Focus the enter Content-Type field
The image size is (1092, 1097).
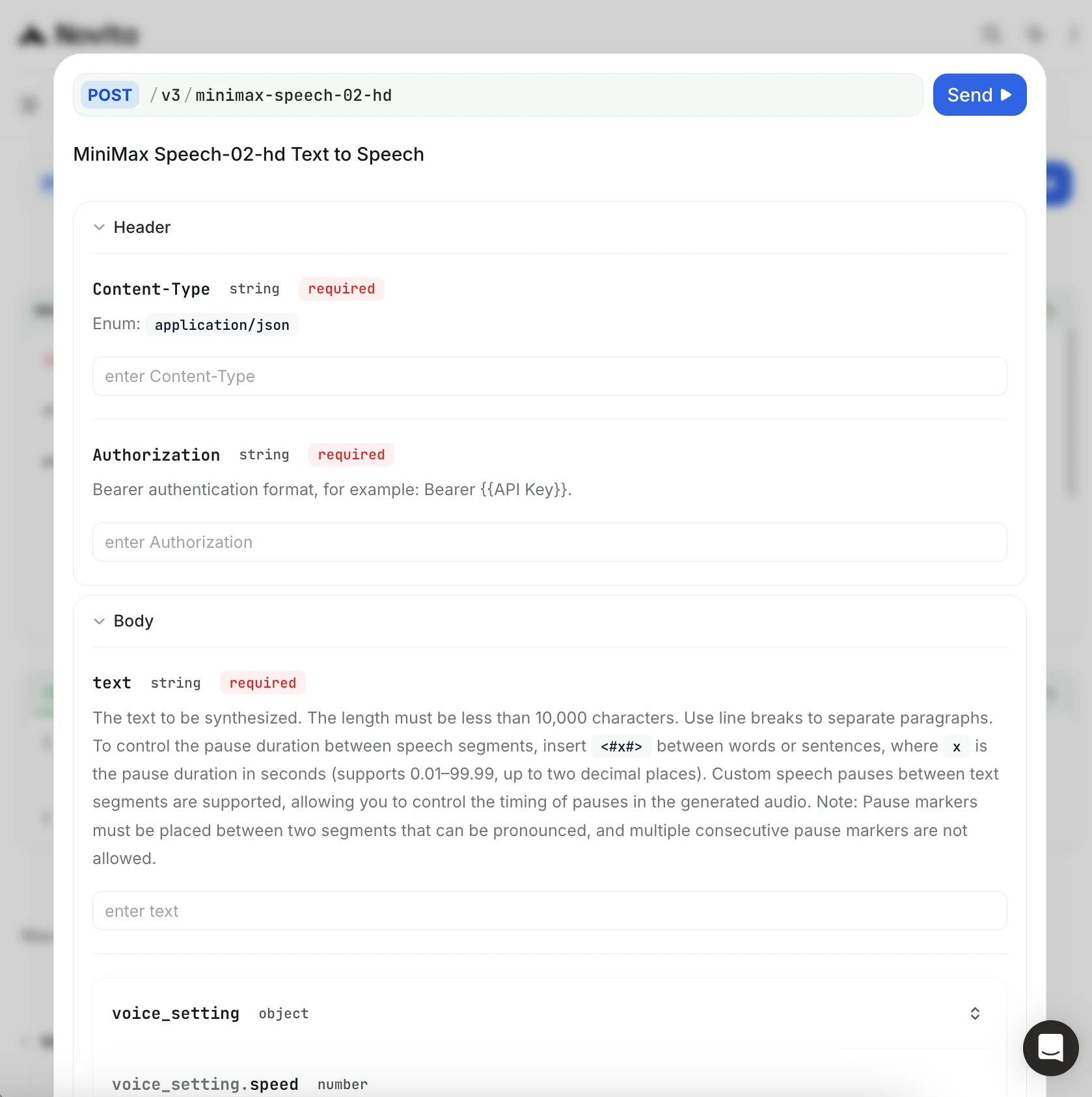click(x=550, y=376)
